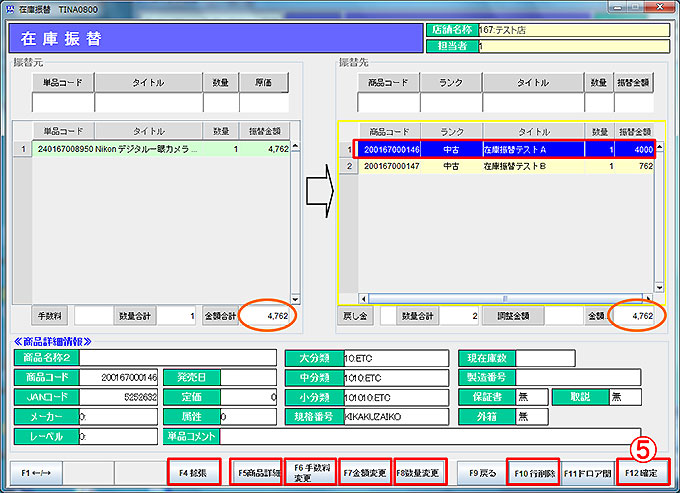This screenshot has width=680, height=493.
Task: Open F5 商品詳細 product details
Action: tap(257, 471)
